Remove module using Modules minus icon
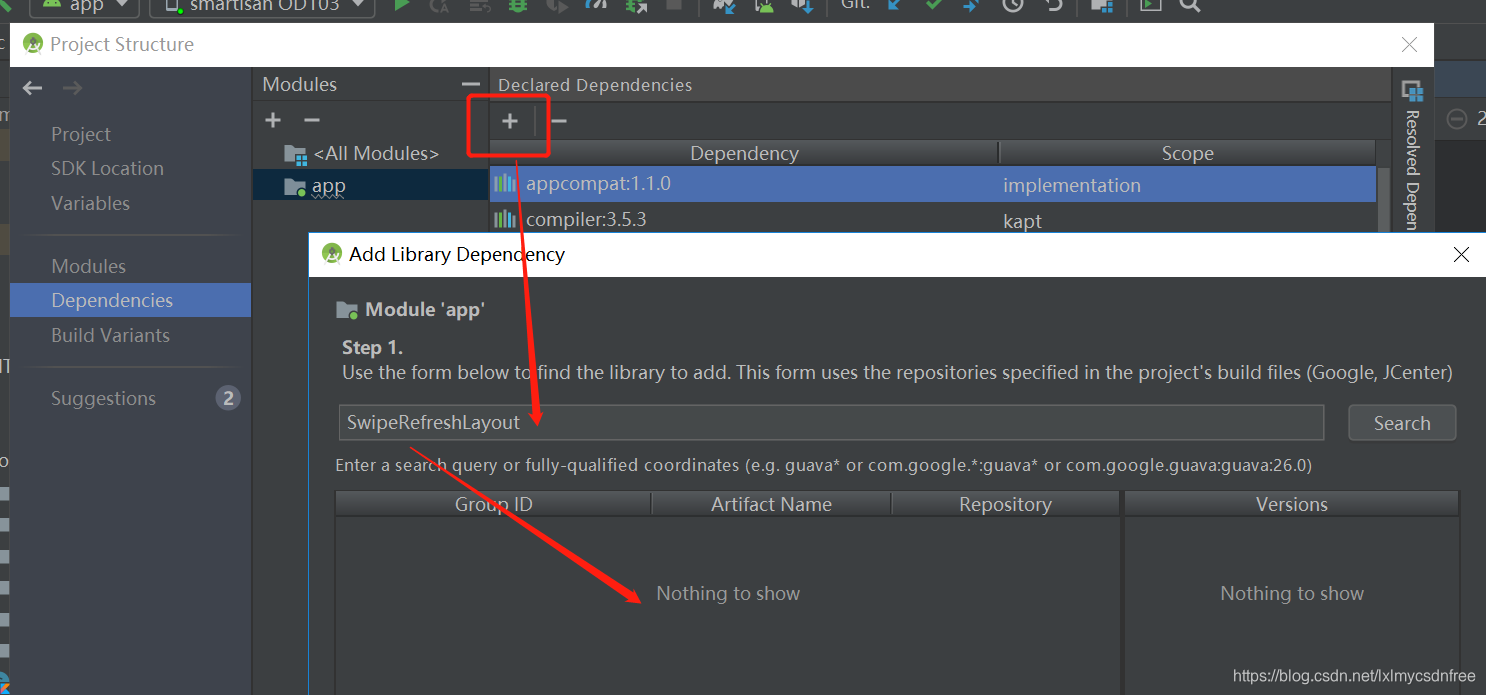1486x695 pixels. (312, 120)
